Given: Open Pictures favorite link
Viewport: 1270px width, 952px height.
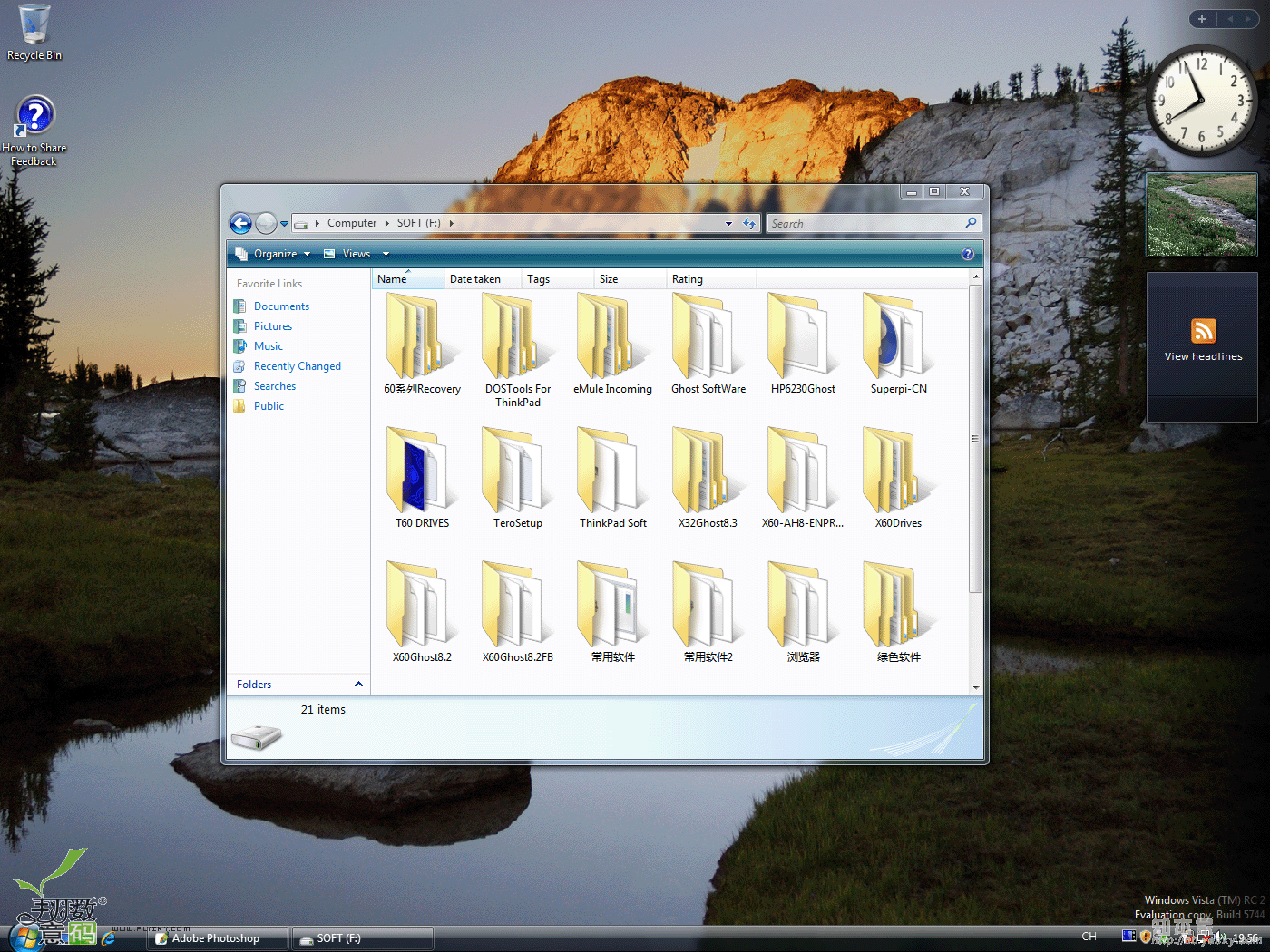Looking at the screenshot, I should pyautogui.click(x=273, y=326).
